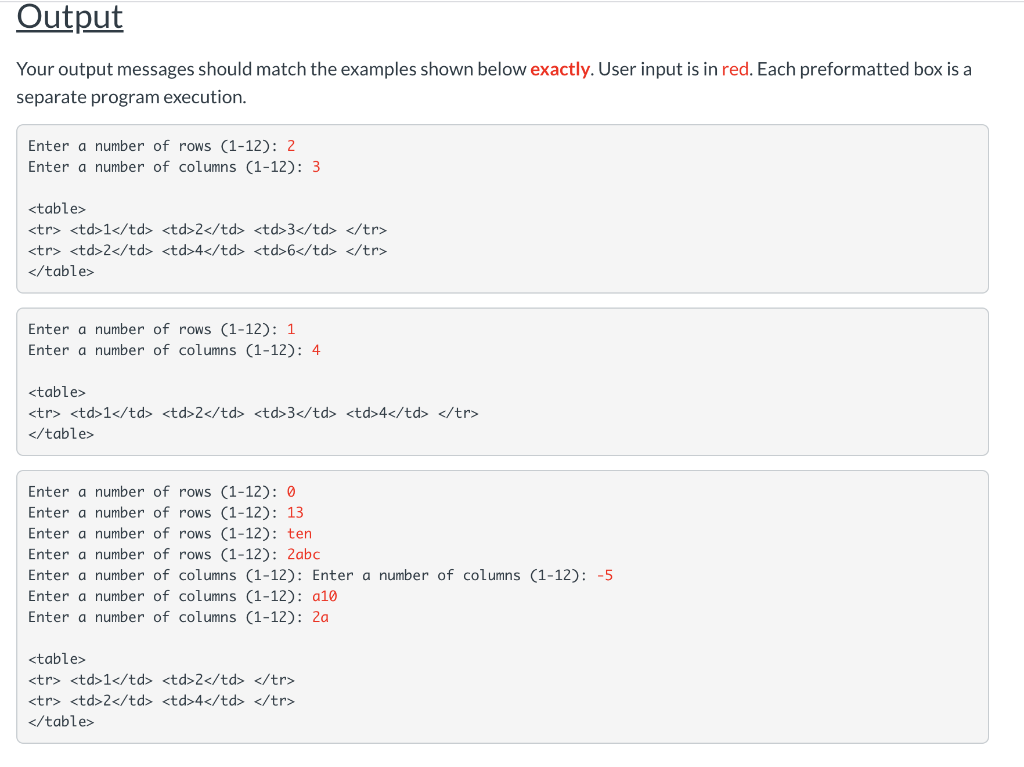Click the red input a10
This screenshot has width=1024, height=767.
pos(325,596)
